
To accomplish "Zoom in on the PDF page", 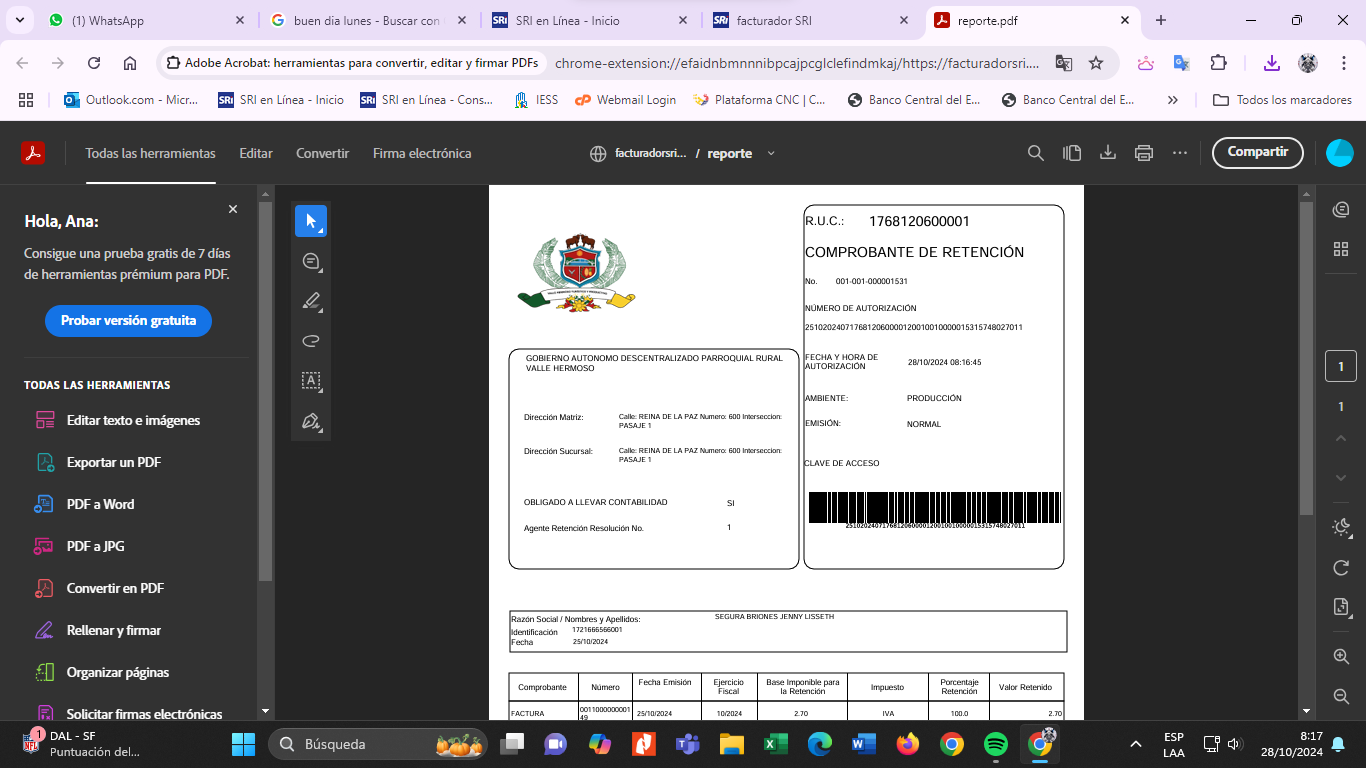I will [x=1341, y=656].
